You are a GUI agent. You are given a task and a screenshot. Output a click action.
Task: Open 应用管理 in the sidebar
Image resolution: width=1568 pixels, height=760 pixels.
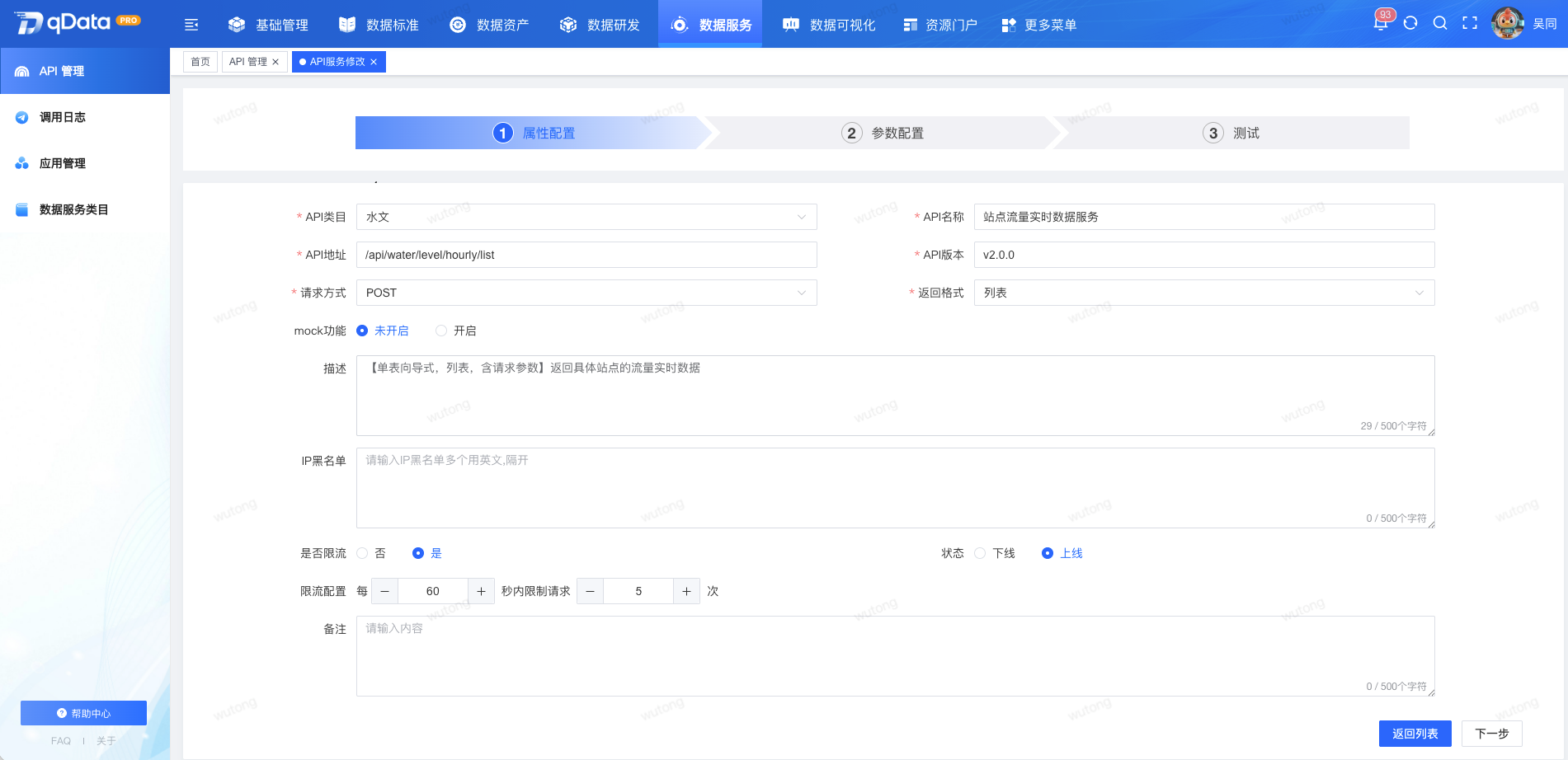click(x=85, y=164)
